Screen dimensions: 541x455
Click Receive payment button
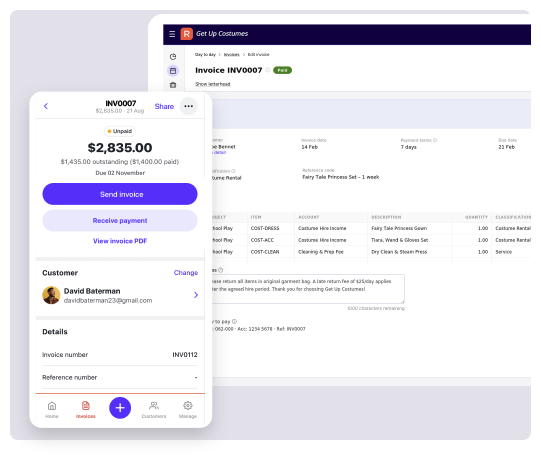click(x=120, y=220)
